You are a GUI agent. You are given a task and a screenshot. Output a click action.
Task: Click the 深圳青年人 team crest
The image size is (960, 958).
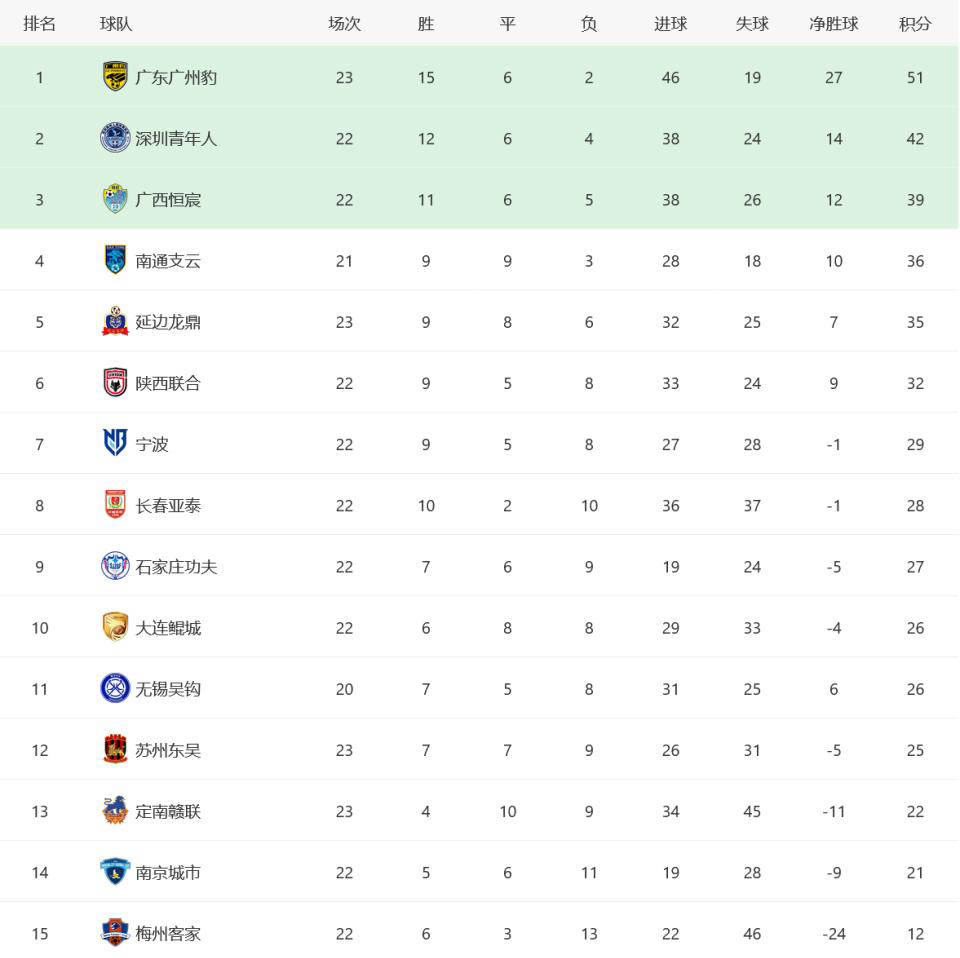[x=115, y=138]
